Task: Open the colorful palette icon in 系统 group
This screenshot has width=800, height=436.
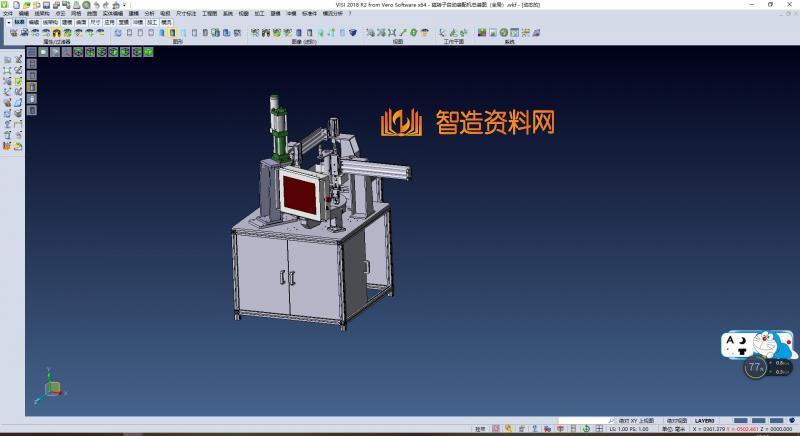Action: (481, 32)
